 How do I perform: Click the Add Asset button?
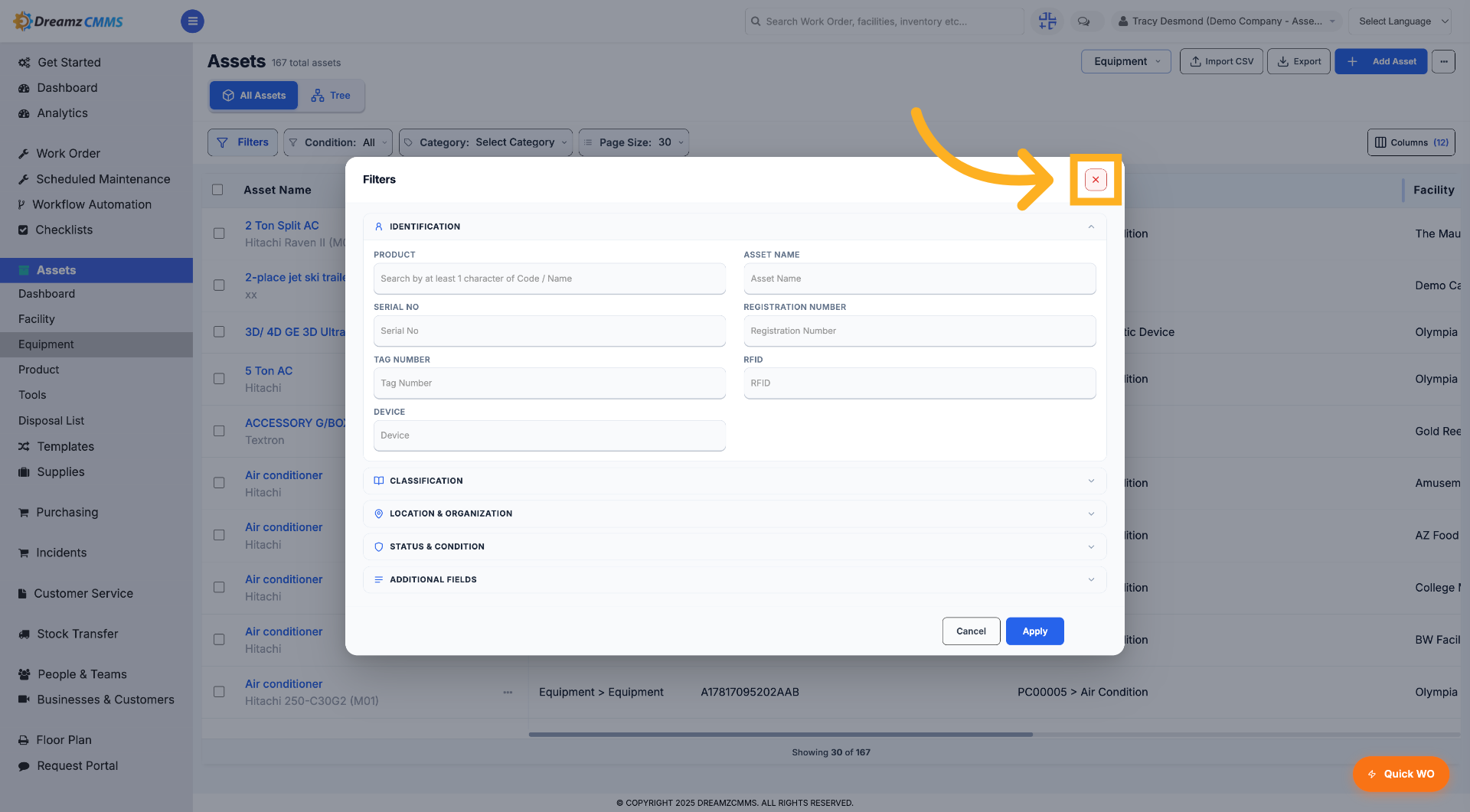point(1380,61)
